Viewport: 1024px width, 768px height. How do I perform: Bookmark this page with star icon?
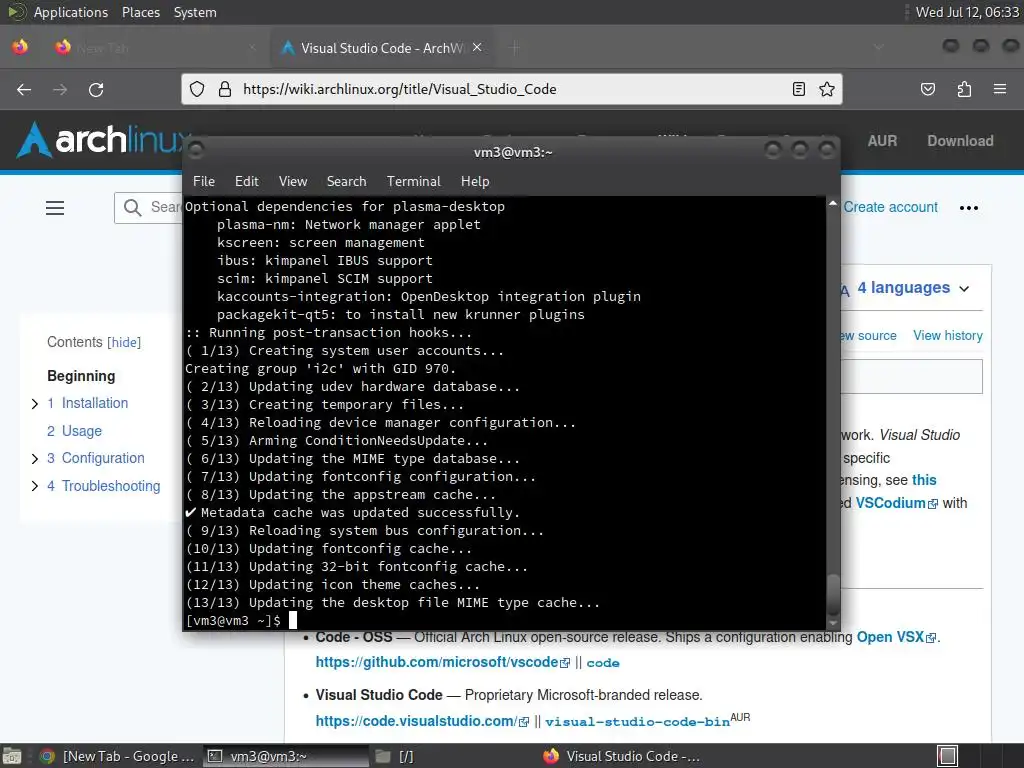coord(827,89)
